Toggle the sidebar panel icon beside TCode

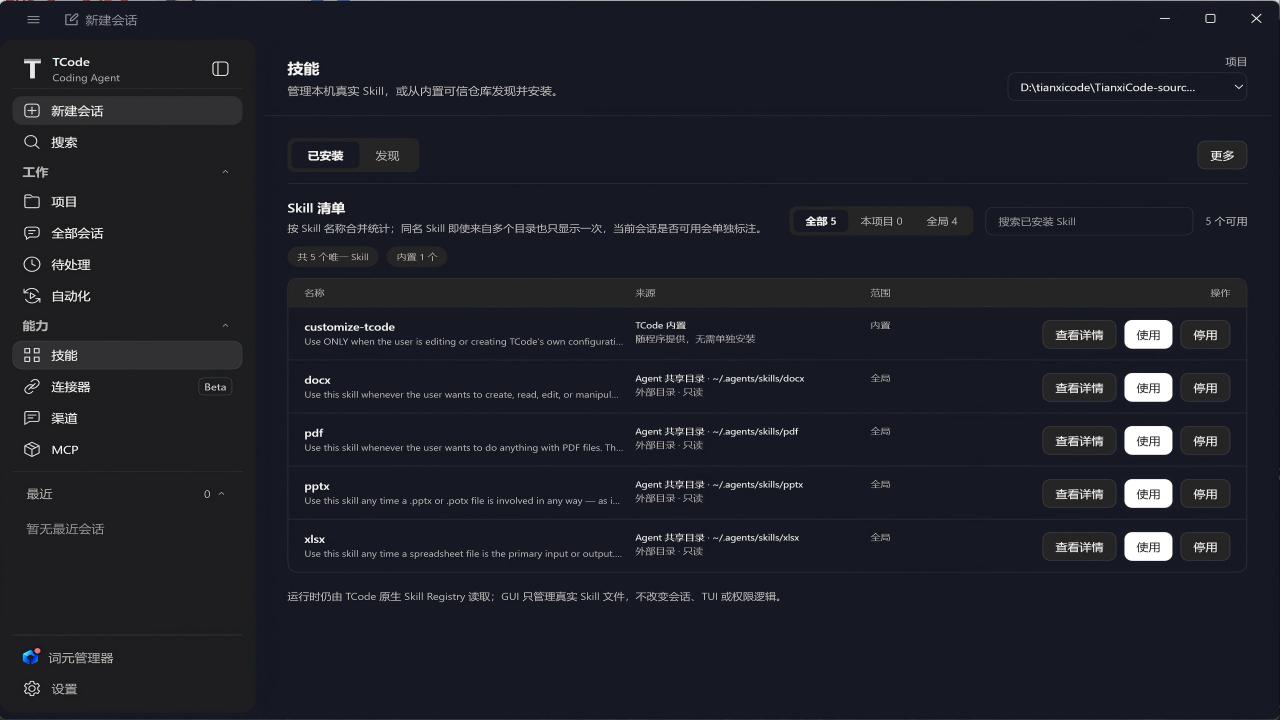(221, 69)
